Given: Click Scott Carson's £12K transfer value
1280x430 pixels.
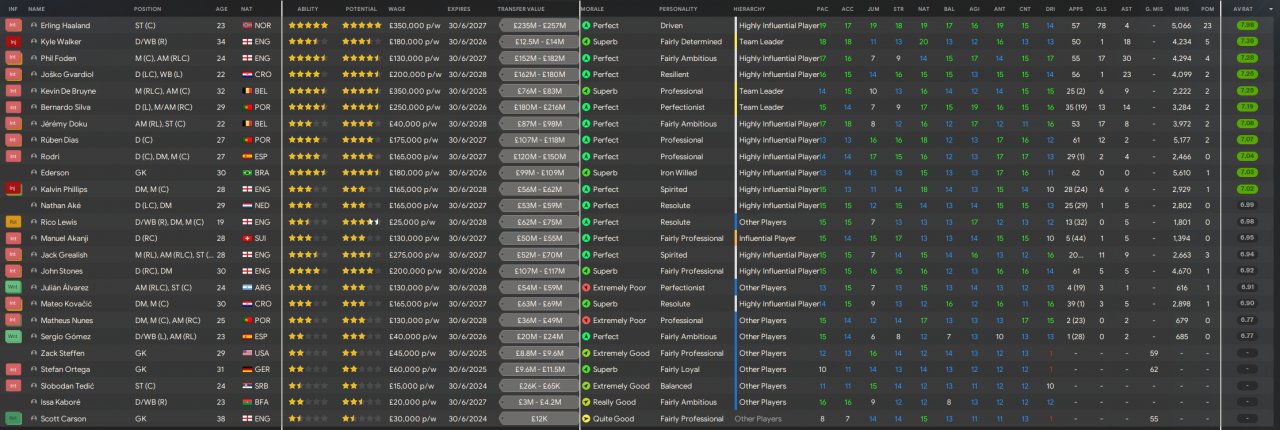Looking at the screenshot, I should point(538,419).
